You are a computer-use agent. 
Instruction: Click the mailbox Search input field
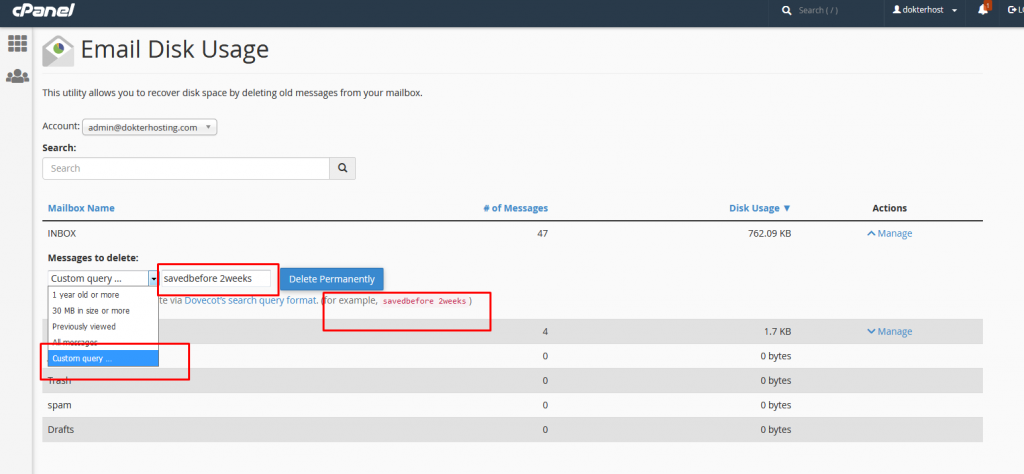(x=186, y=168)
